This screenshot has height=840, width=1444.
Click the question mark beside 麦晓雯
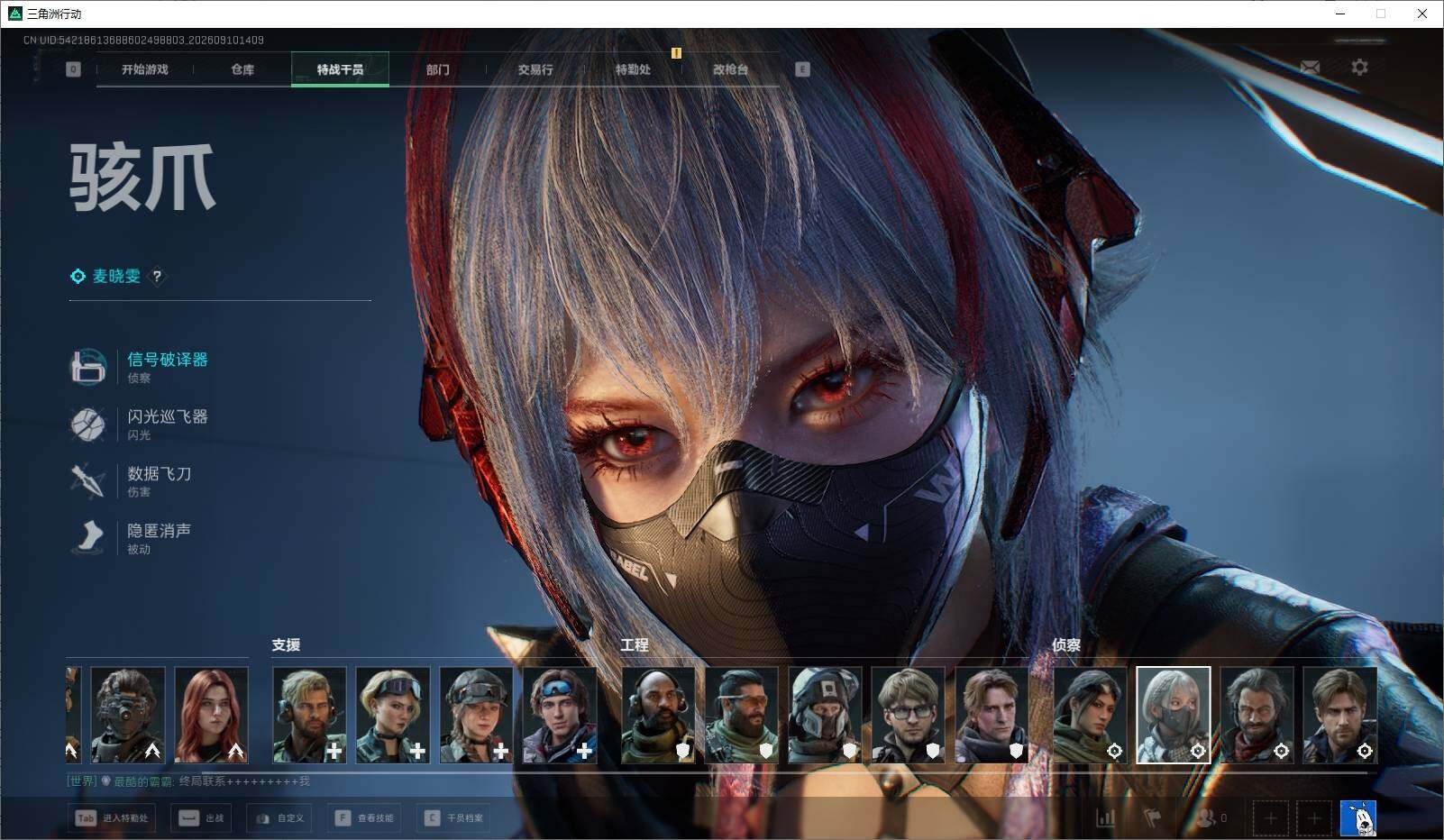(x=157, y=277)
